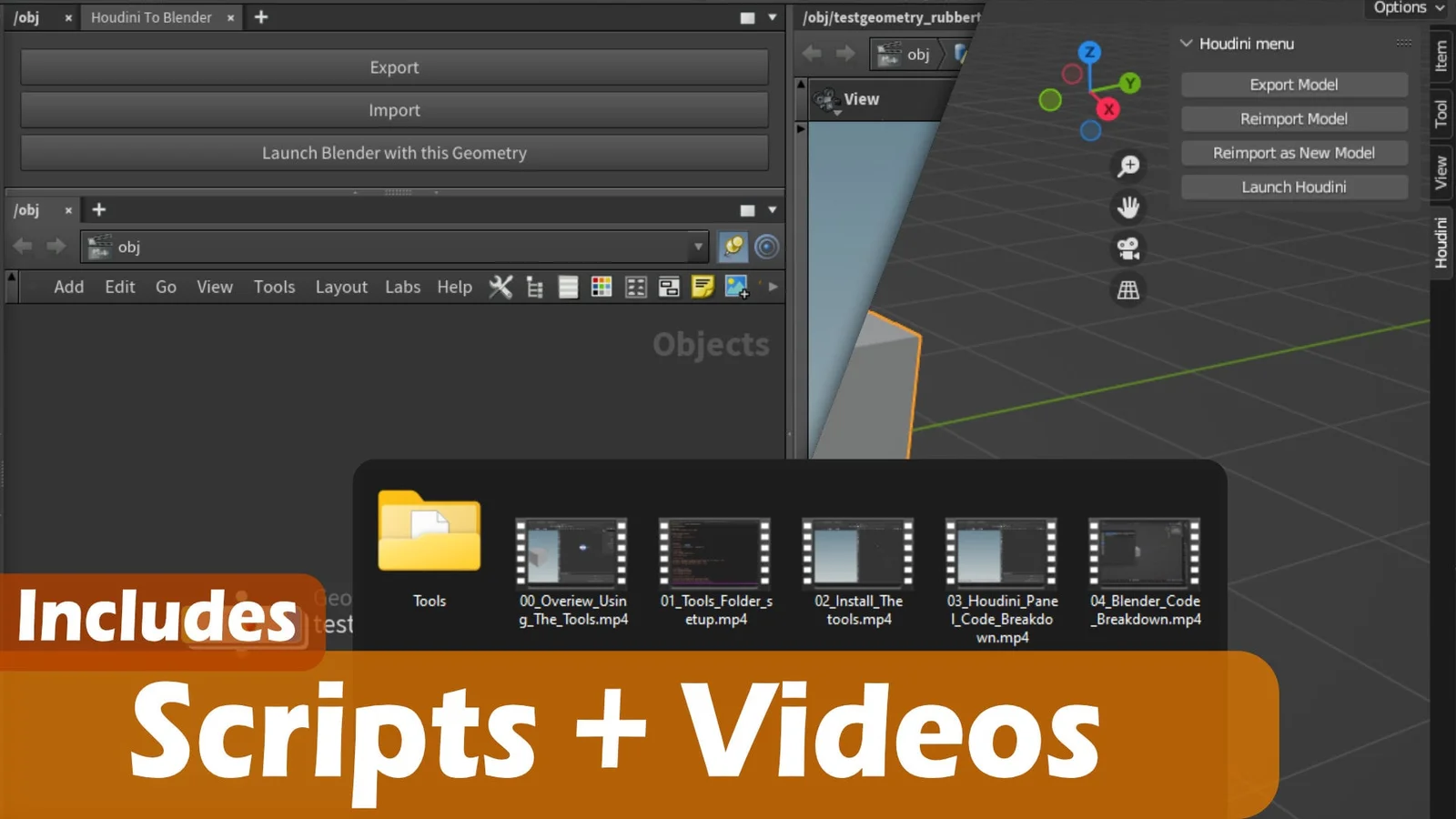The width and height of the screenshot is (1456, 819).
Task: Toggle camera view with the movie camera icon
Action: (1127, 248)
